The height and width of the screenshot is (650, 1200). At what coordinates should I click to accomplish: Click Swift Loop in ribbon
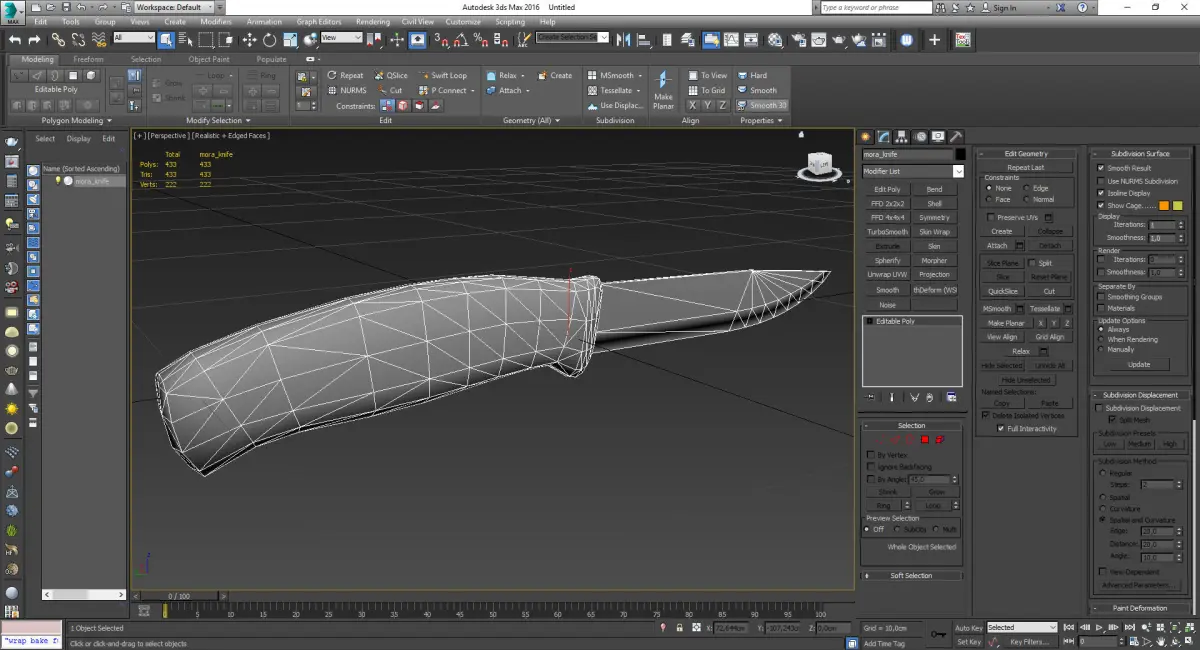[443, 75]
